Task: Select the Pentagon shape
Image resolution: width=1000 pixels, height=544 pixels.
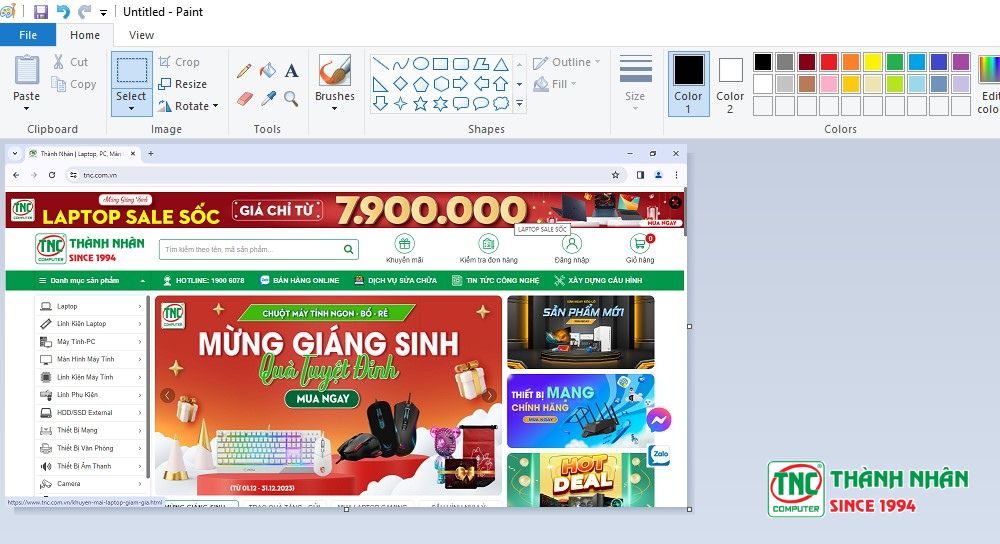Action: click(x=420, y=84)
